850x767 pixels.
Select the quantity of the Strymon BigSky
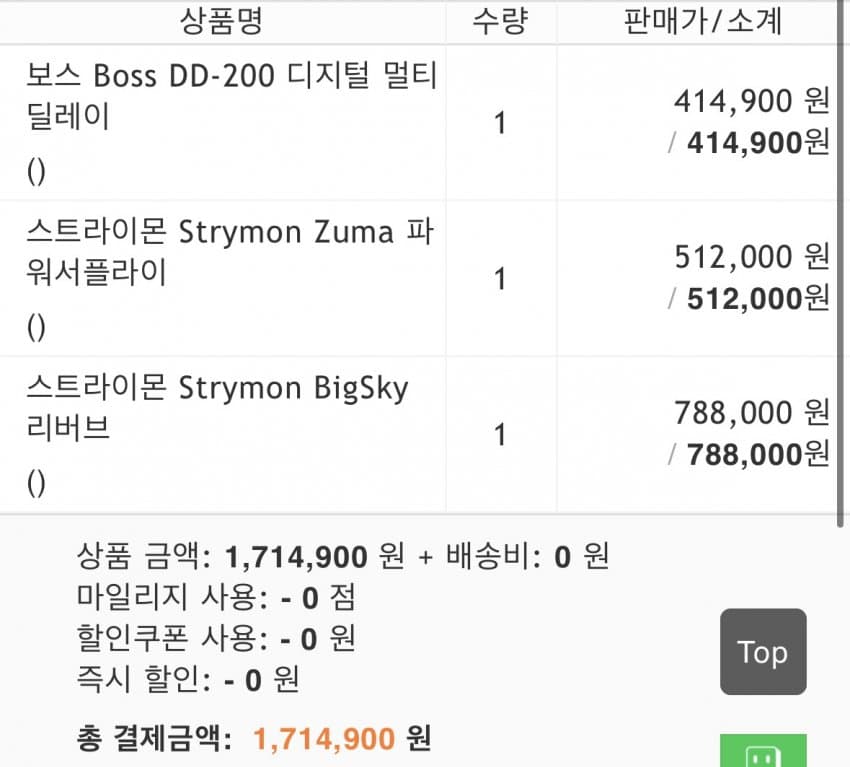point(500,435)
